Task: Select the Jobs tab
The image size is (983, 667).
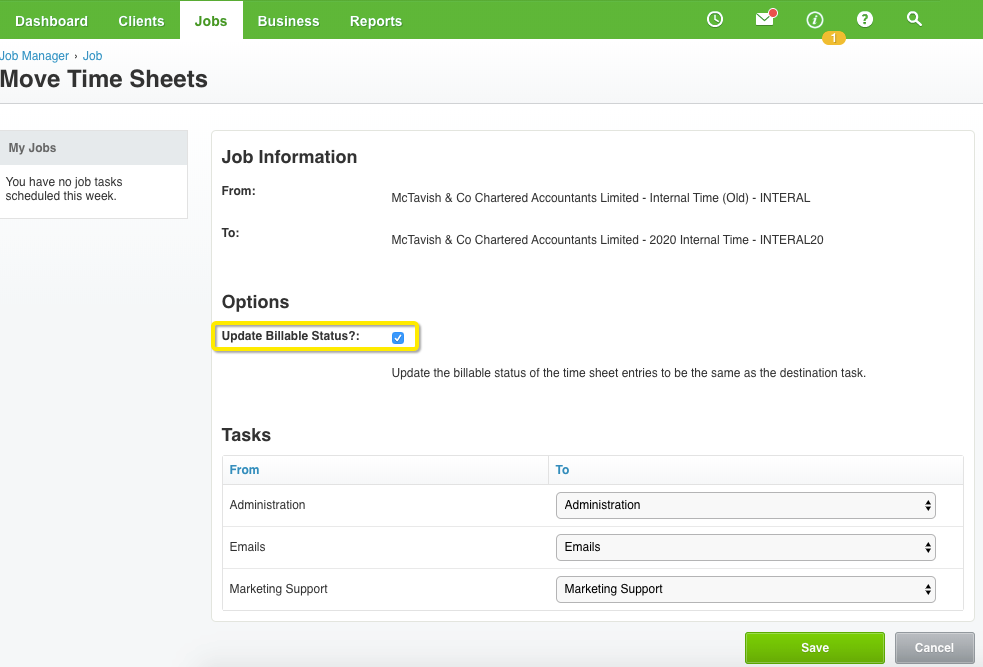Action: [211, 21]
